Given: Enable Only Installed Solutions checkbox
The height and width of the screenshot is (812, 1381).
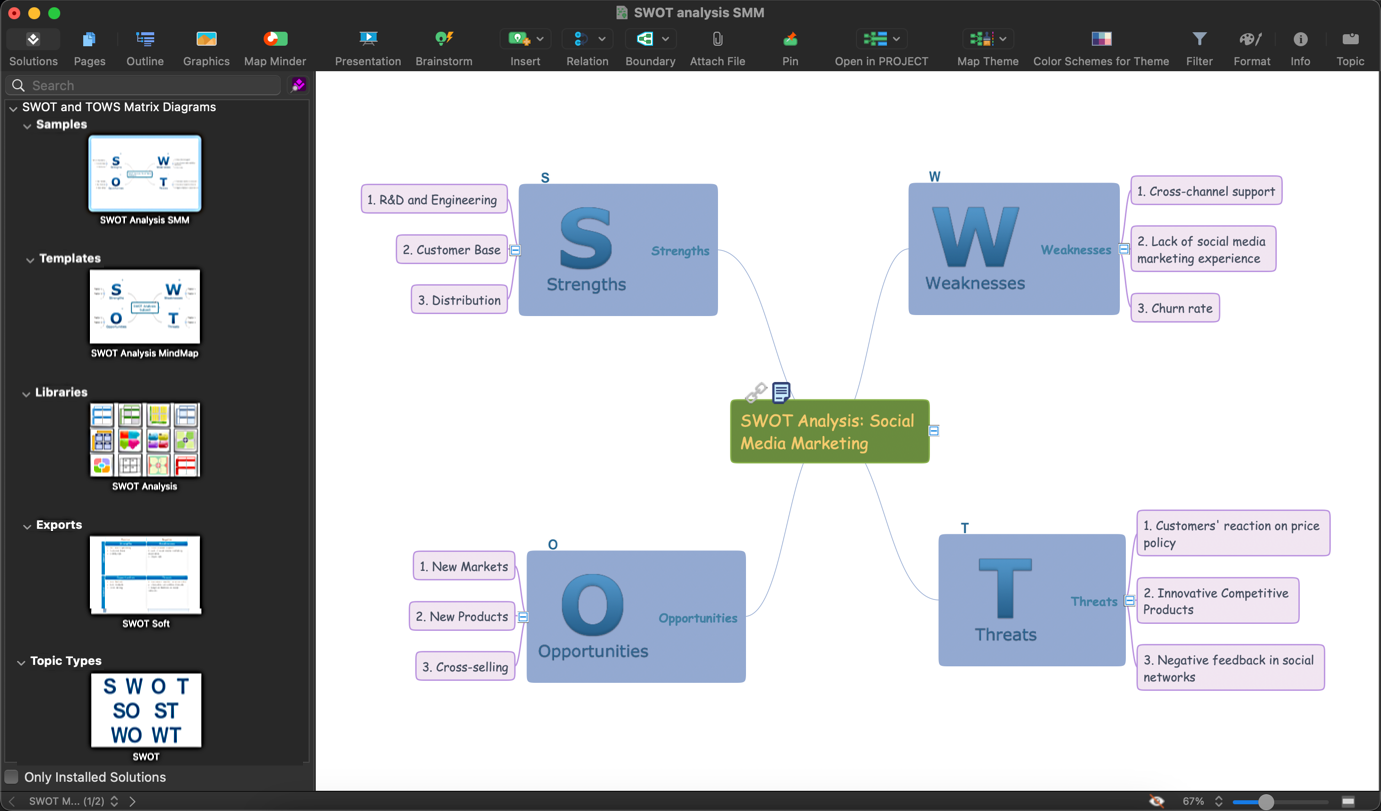Looking at the screenshot, I should point(12,777).
